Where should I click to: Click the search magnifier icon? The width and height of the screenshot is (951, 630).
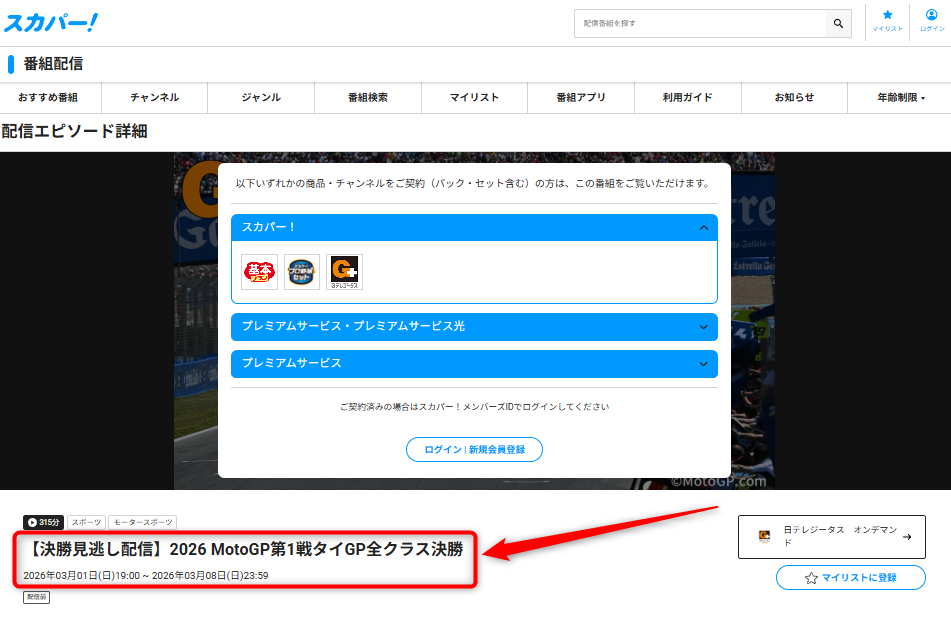838,23
